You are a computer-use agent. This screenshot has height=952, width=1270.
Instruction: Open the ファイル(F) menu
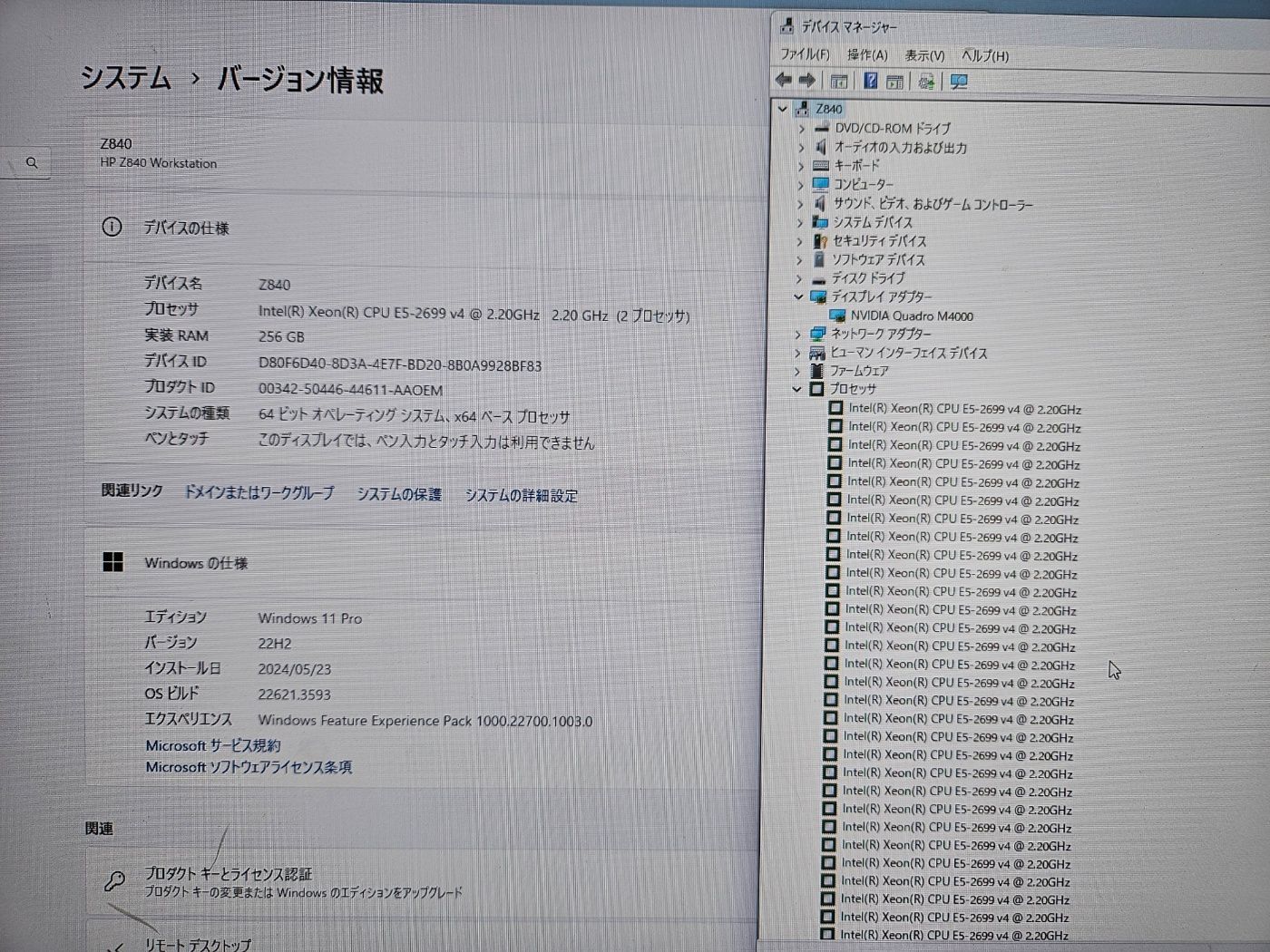pos(805,54)
